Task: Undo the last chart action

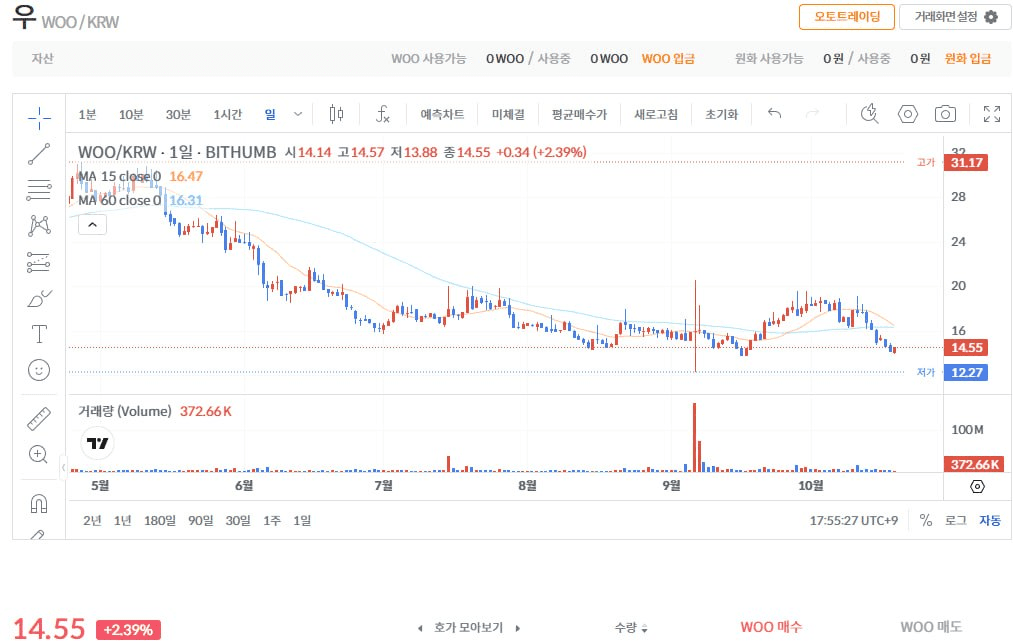Action: [x=775, y=114]
